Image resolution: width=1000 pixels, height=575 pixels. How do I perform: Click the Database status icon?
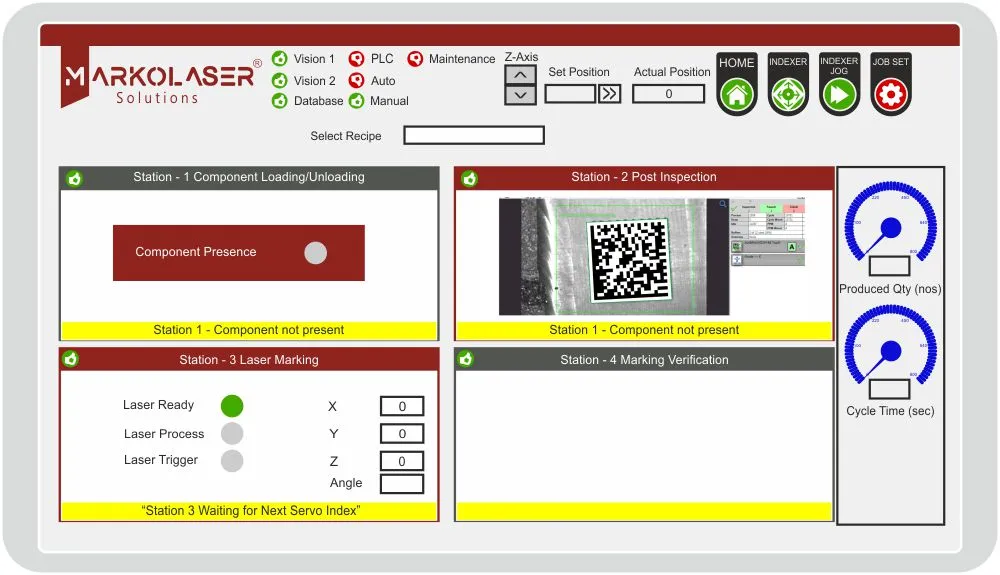[x=280, y=101]
